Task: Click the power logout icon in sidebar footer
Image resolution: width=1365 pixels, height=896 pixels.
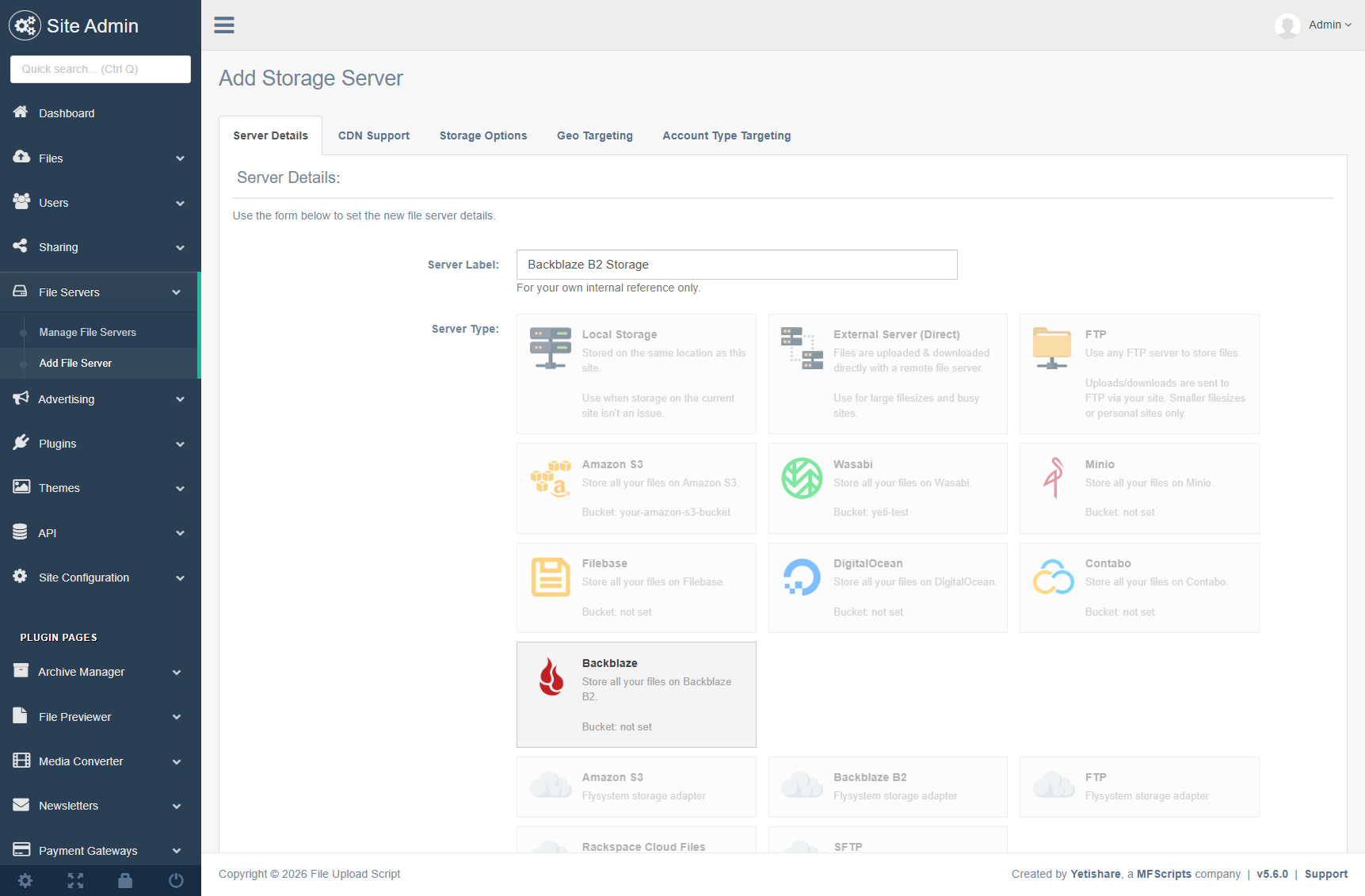Action: [176, 880]
